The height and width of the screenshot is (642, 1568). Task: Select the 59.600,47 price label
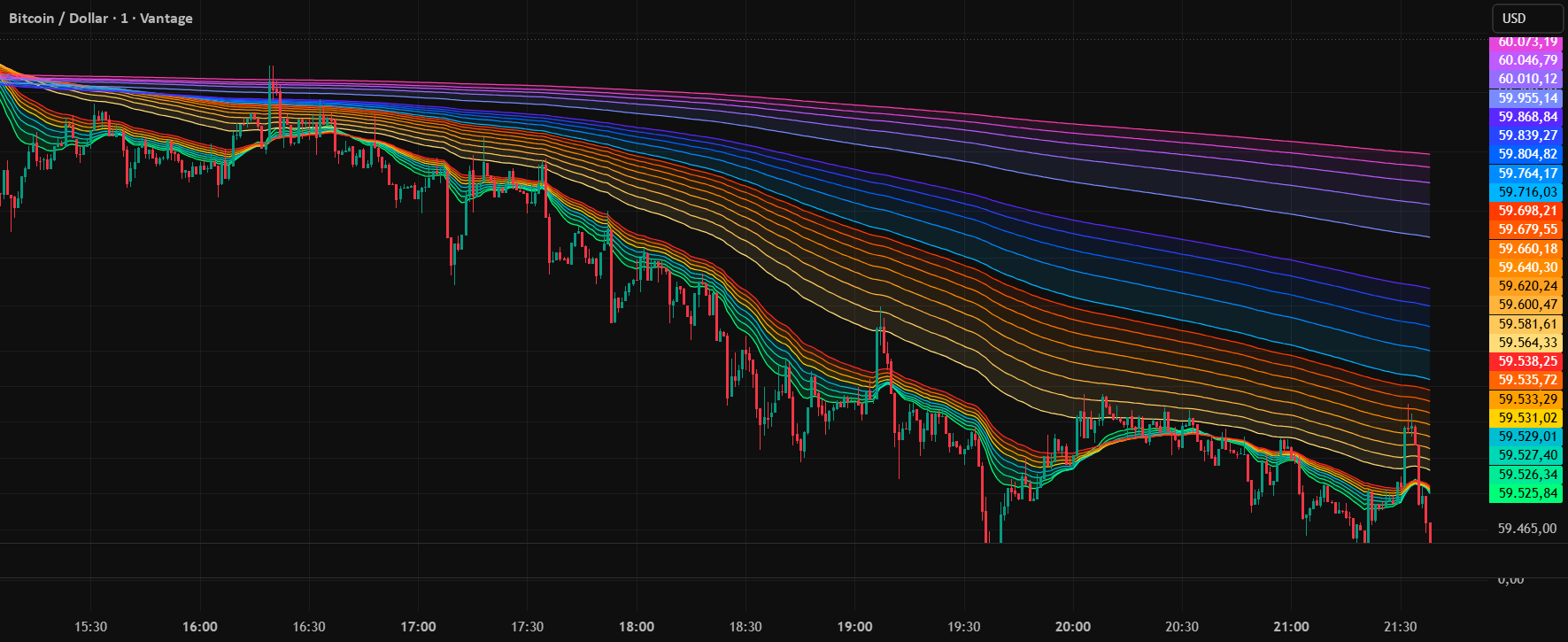pos(1527,305)
